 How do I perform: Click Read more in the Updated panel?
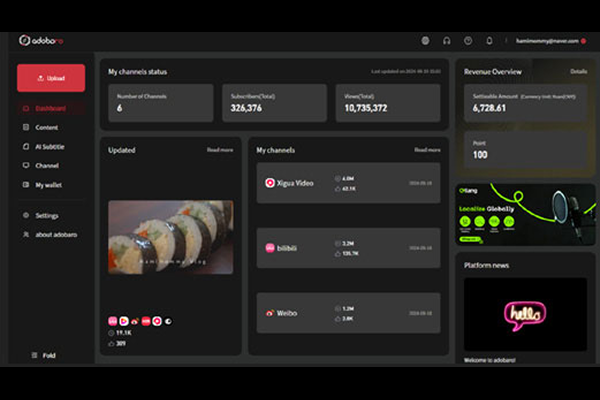pos(220,150)
